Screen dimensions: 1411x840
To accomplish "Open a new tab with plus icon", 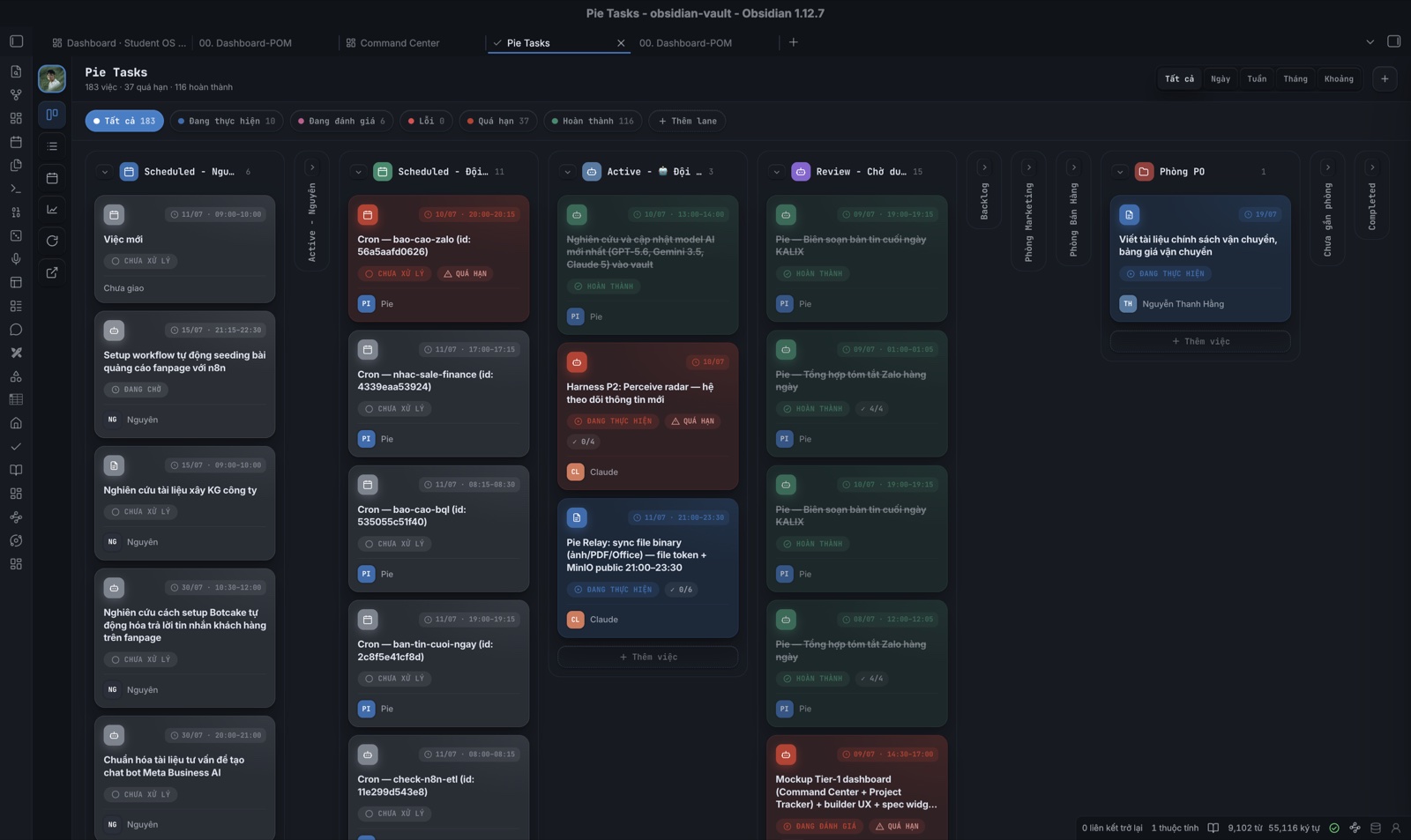I will pos(793,42).
